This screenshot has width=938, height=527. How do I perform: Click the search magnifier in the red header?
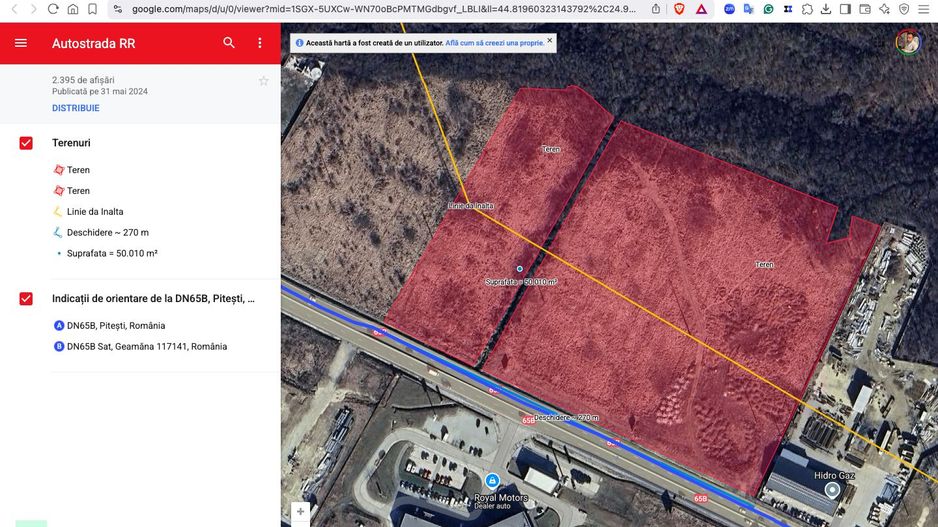[x=229, y=43]
